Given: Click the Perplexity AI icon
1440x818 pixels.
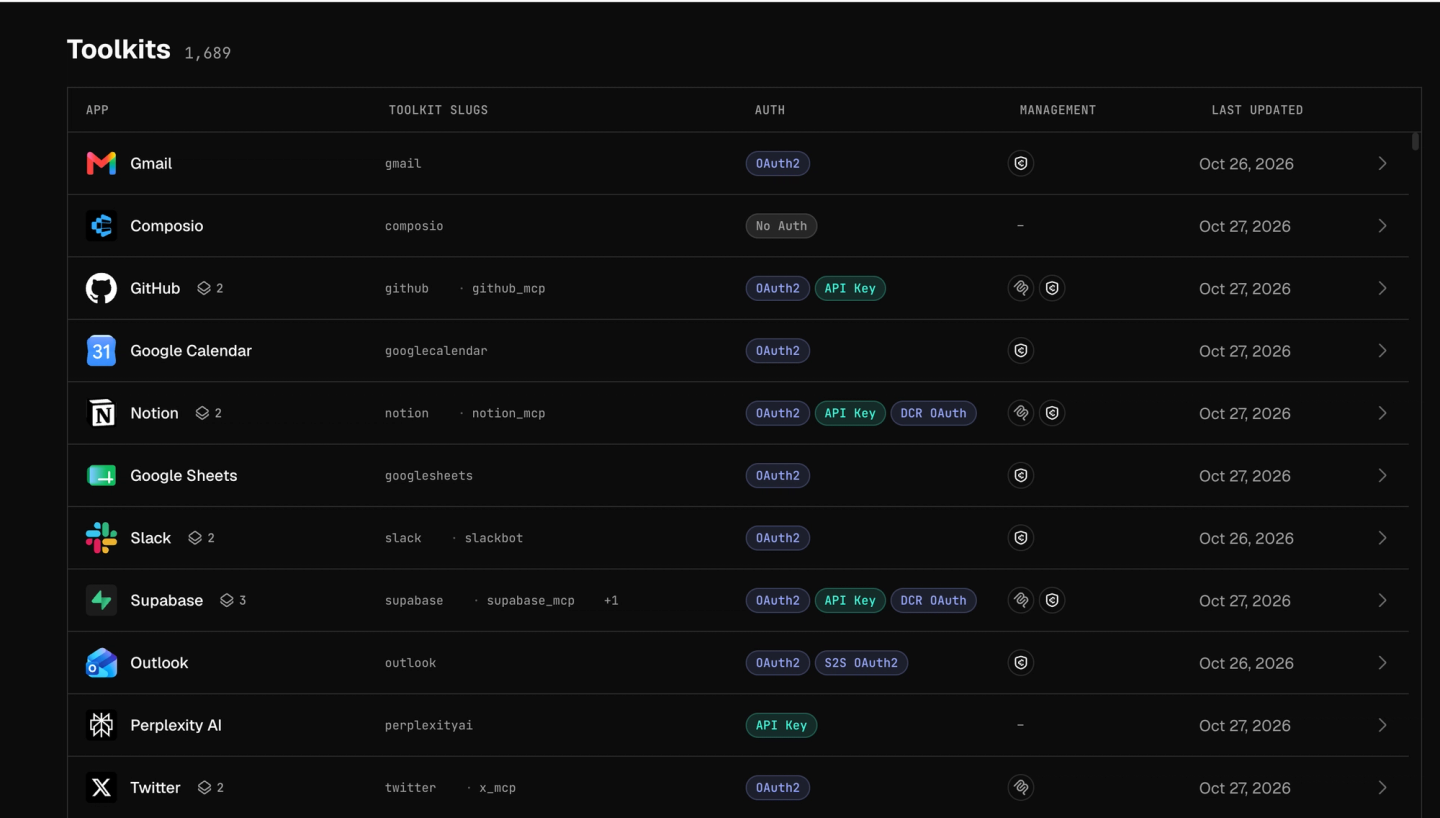Looking at the screenshot, I should click(x=101, y=725).
